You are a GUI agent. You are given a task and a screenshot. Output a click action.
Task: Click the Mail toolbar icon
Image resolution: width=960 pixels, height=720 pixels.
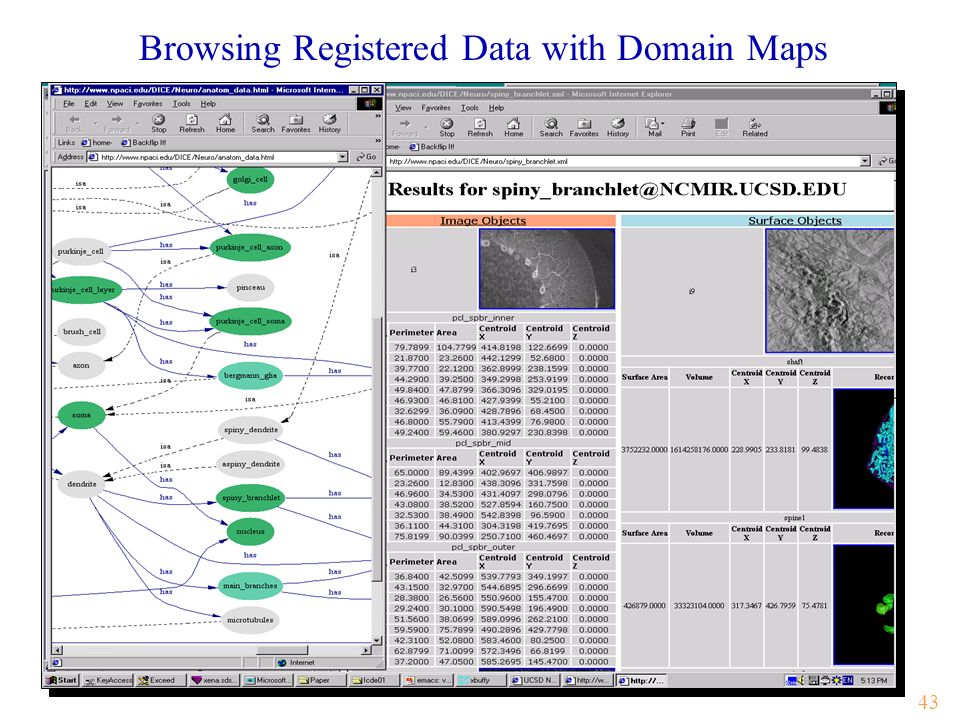654,127
